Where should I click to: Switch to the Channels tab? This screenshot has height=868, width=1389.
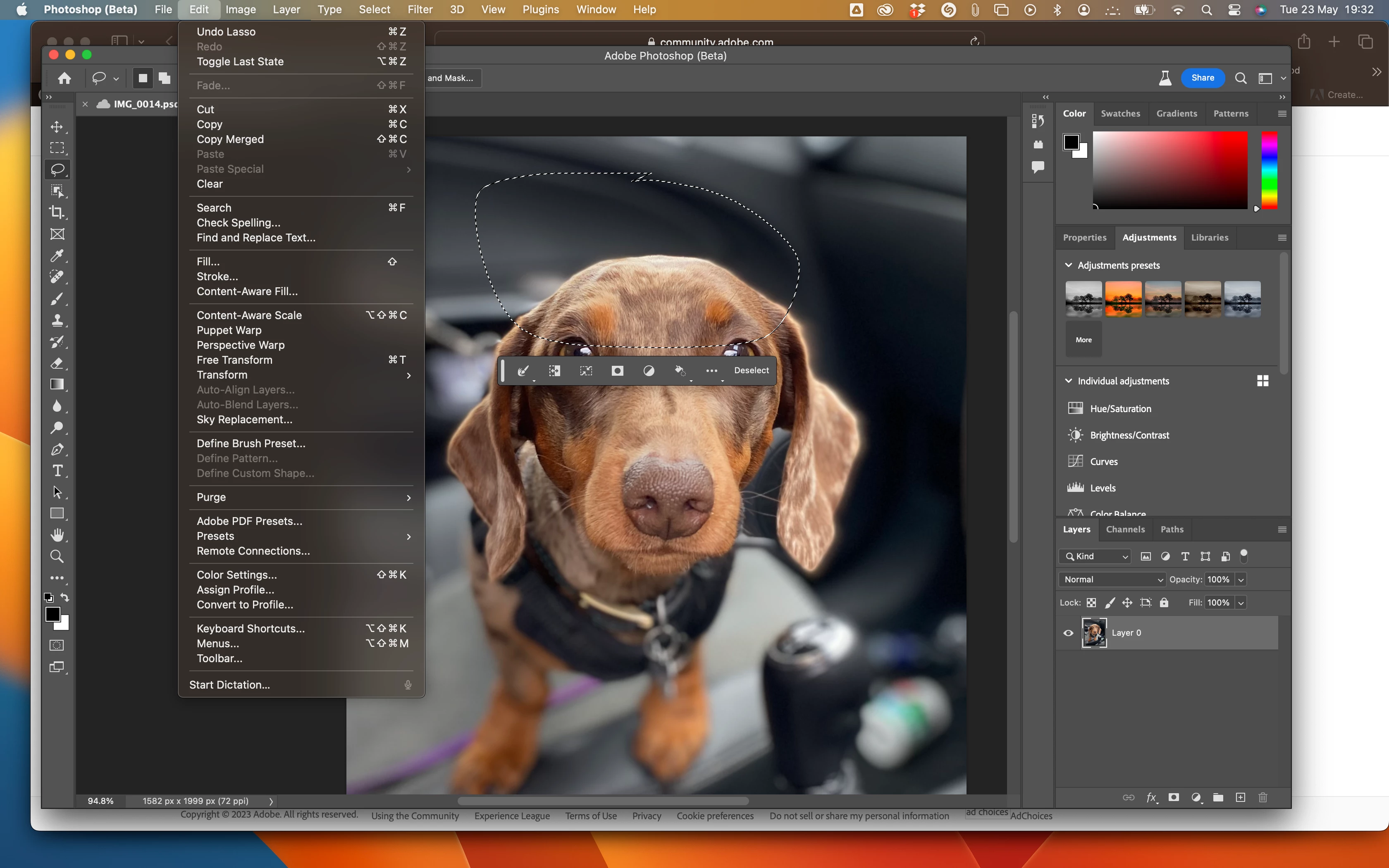[x=1125, y=529]
